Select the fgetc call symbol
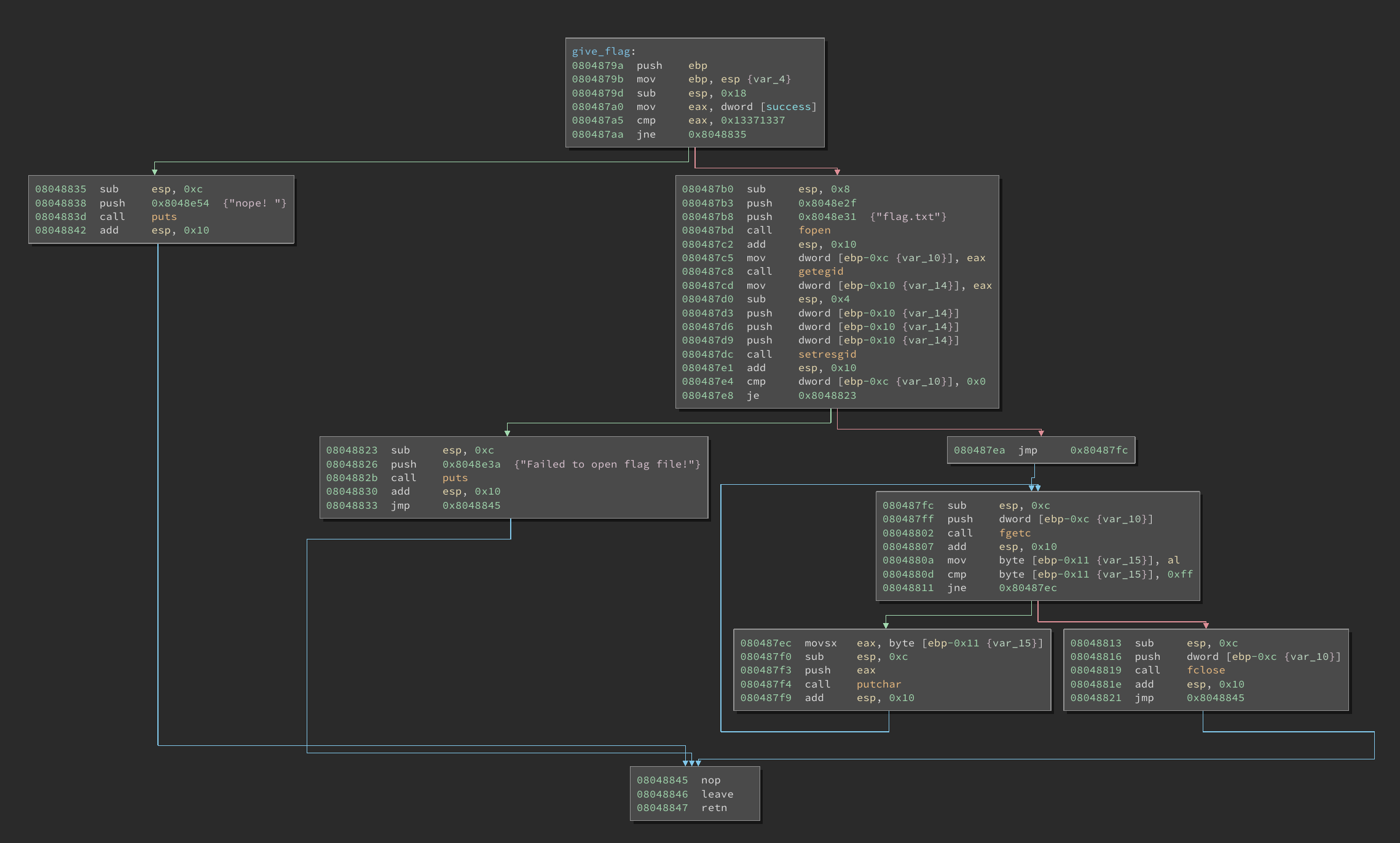Image resolution: width=1400 pixels, height=843 pixels. tap(1015, 533)
